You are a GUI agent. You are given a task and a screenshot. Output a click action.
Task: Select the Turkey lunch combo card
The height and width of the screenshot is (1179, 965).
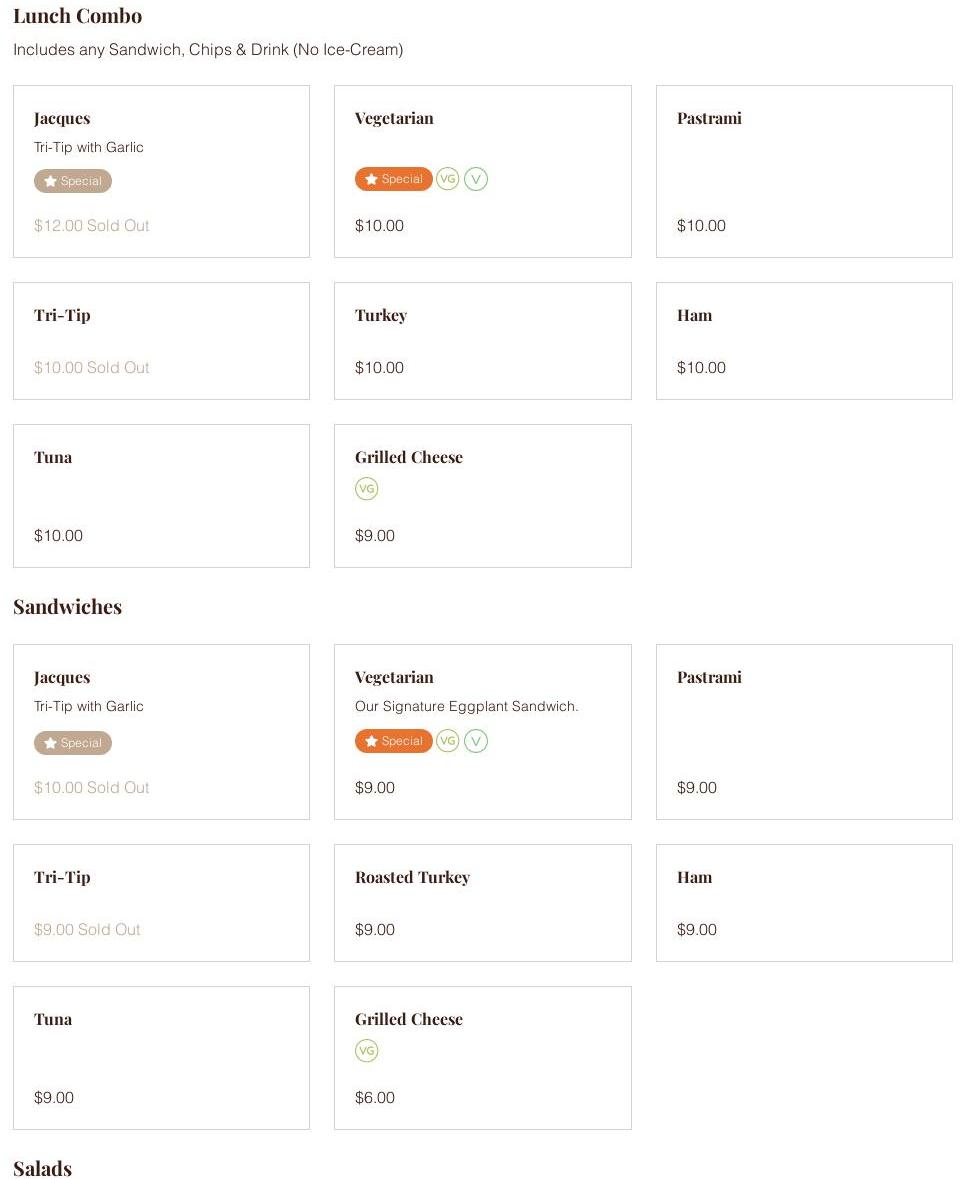click(x=482, y=340)
